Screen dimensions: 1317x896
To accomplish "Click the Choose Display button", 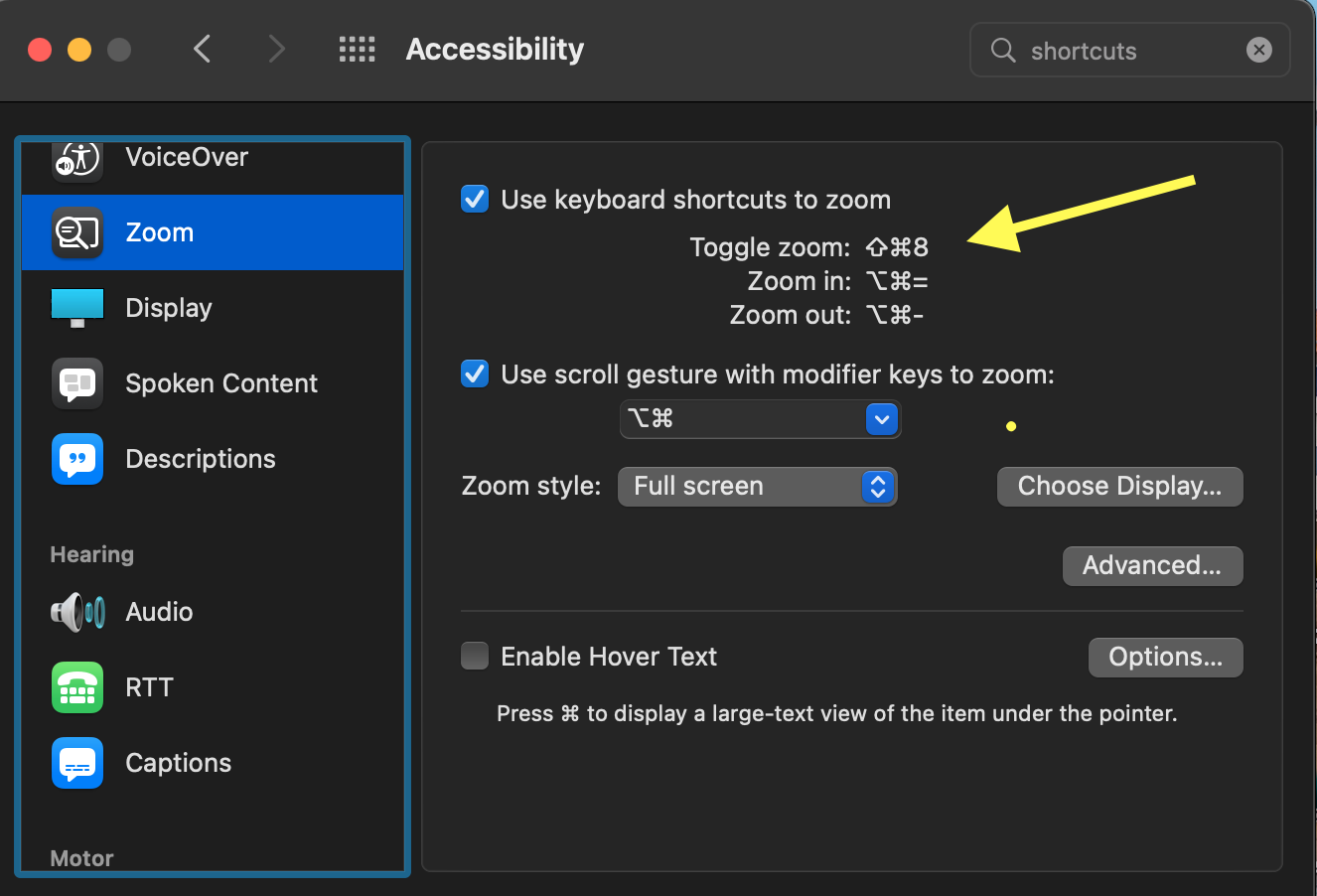I will [1119, 487].
